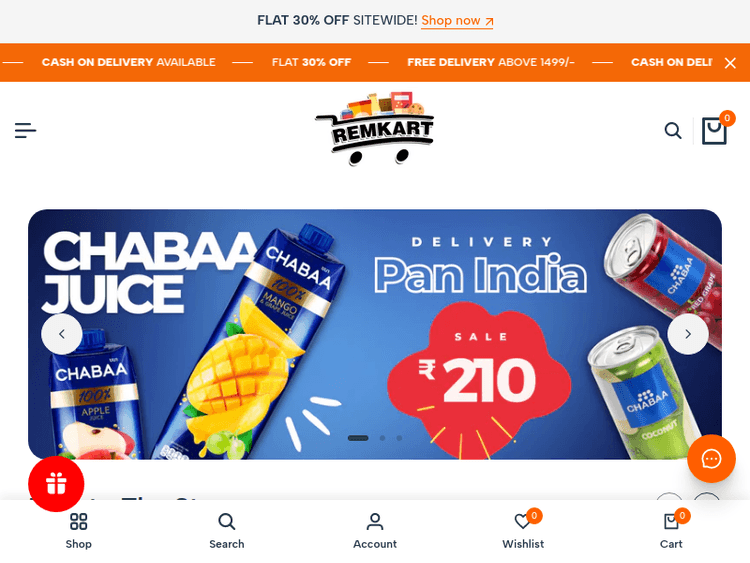Viewport: 750px width, 563px height.
Task: Advance to next banner slide
Action: pyautogui.click(x=688, y=334)
